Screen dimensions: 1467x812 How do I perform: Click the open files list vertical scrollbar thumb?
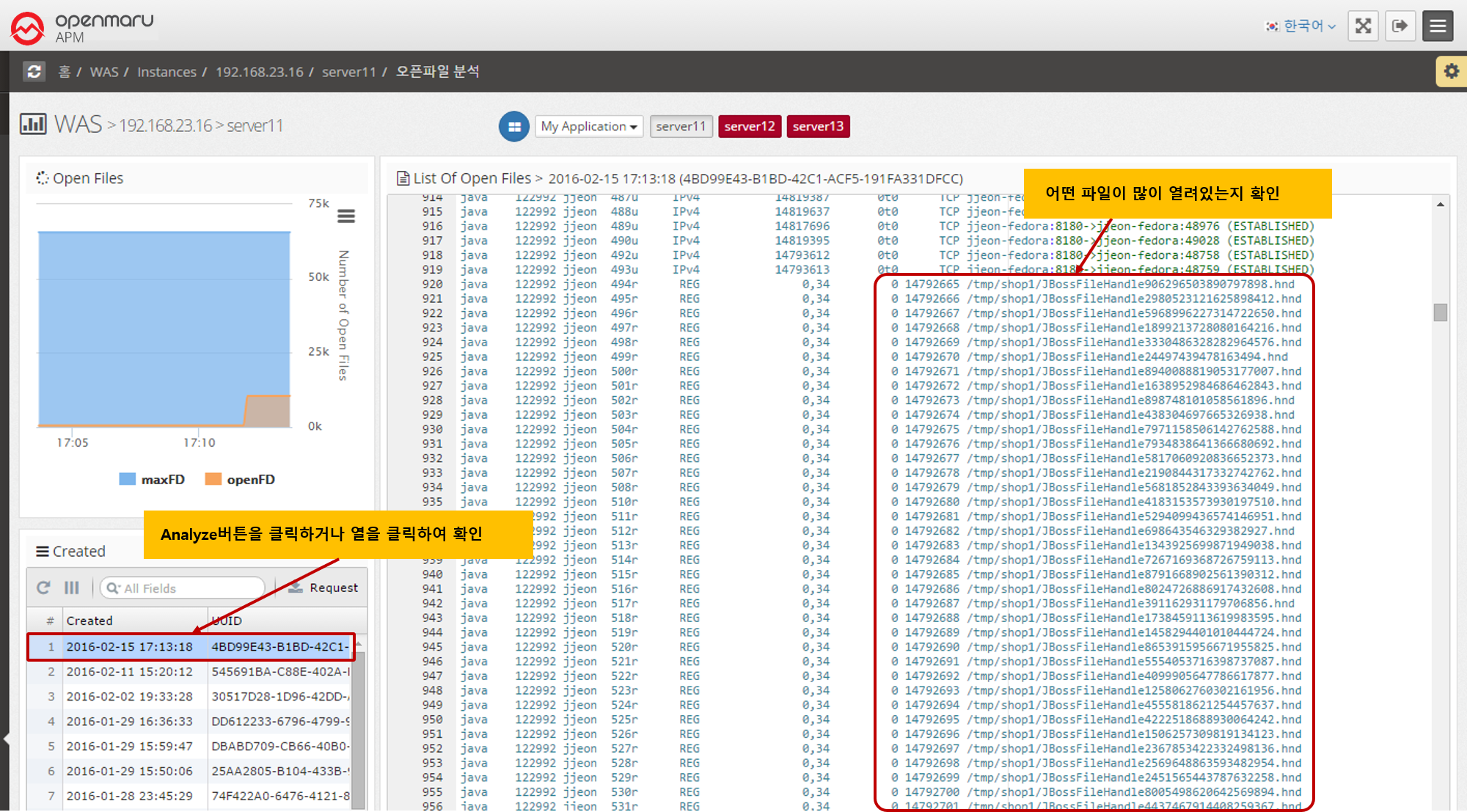pos(1440,312)
